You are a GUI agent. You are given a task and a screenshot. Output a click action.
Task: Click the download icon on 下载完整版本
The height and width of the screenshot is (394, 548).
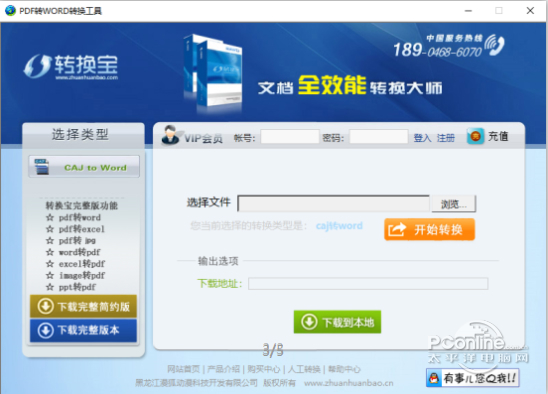point(45,330)
